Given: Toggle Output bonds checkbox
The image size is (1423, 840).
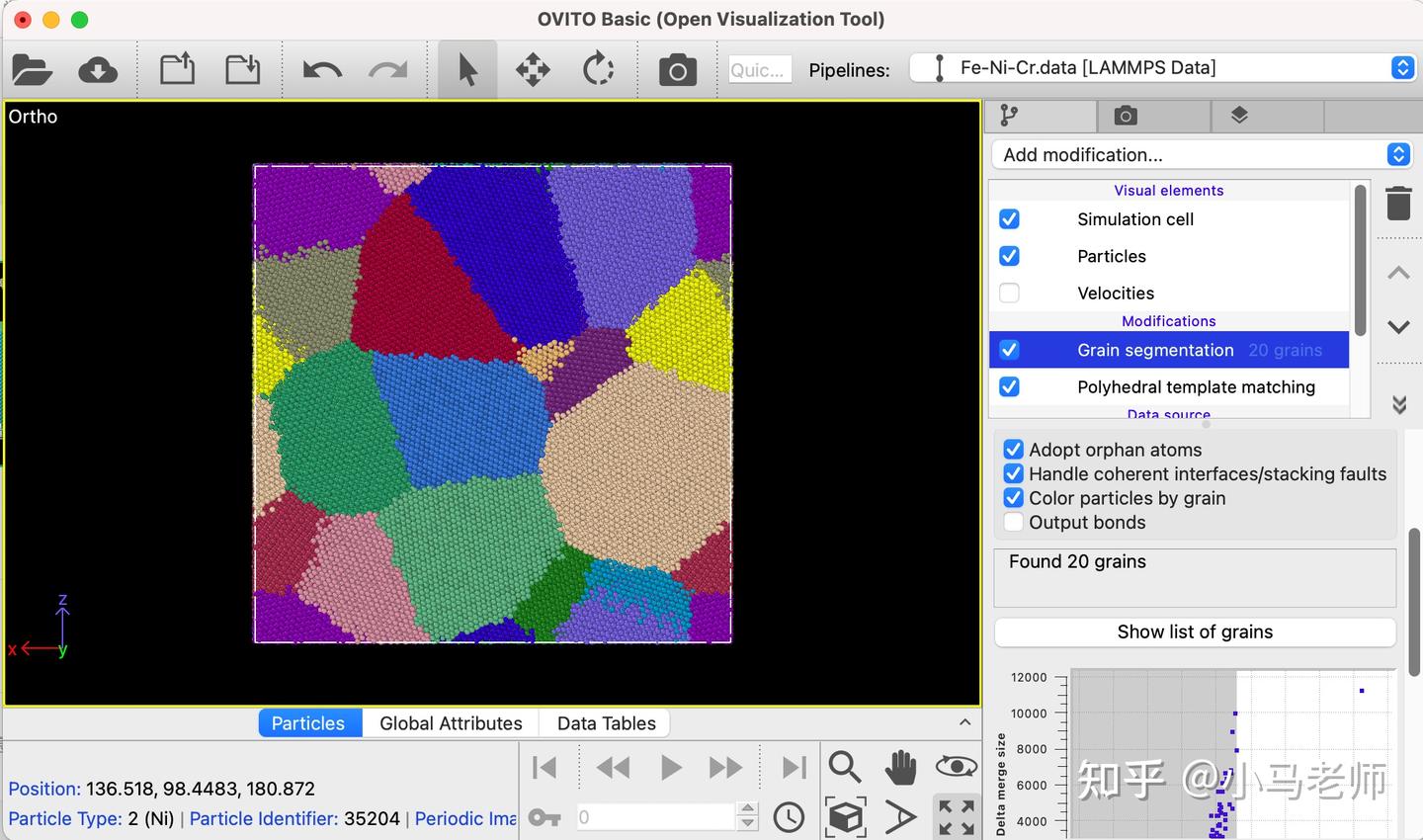Looking at the screenshot, I should pos(1014,522).
